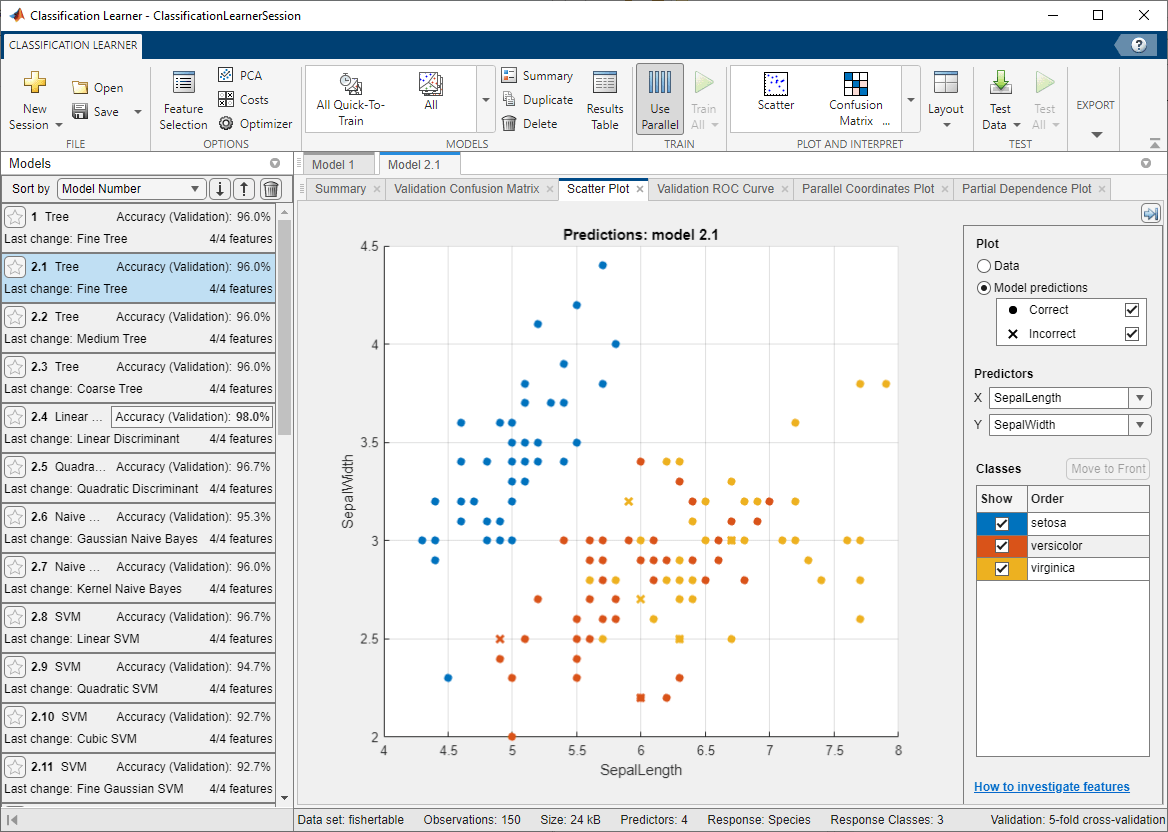1168x832 pixels.
Task: Delete the selected model
Action: tap(510, 124)
